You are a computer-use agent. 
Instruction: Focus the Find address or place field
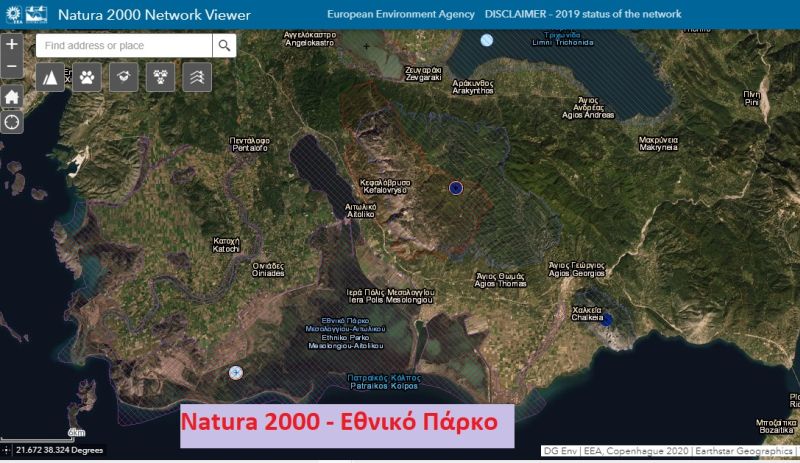click(x=124, y=45)
